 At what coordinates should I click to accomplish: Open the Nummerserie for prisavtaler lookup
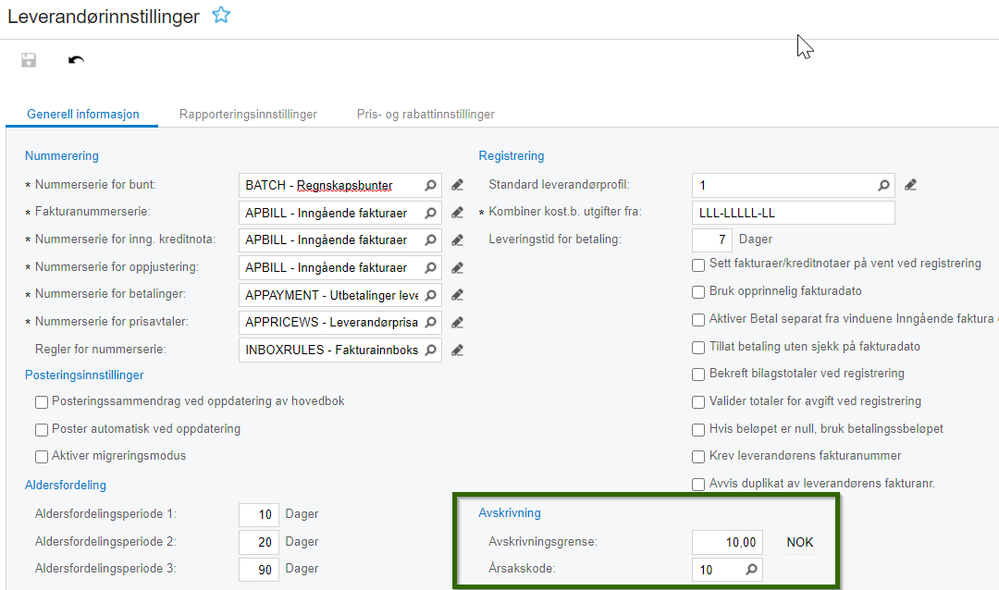pos(429,322)
